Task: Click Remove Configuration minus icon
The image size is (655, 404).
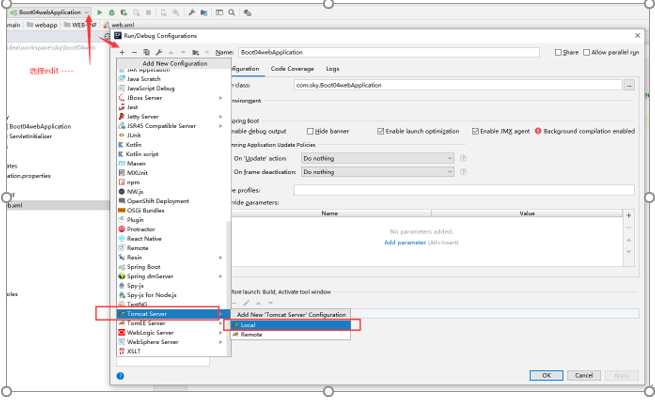Action: [134, 52]
